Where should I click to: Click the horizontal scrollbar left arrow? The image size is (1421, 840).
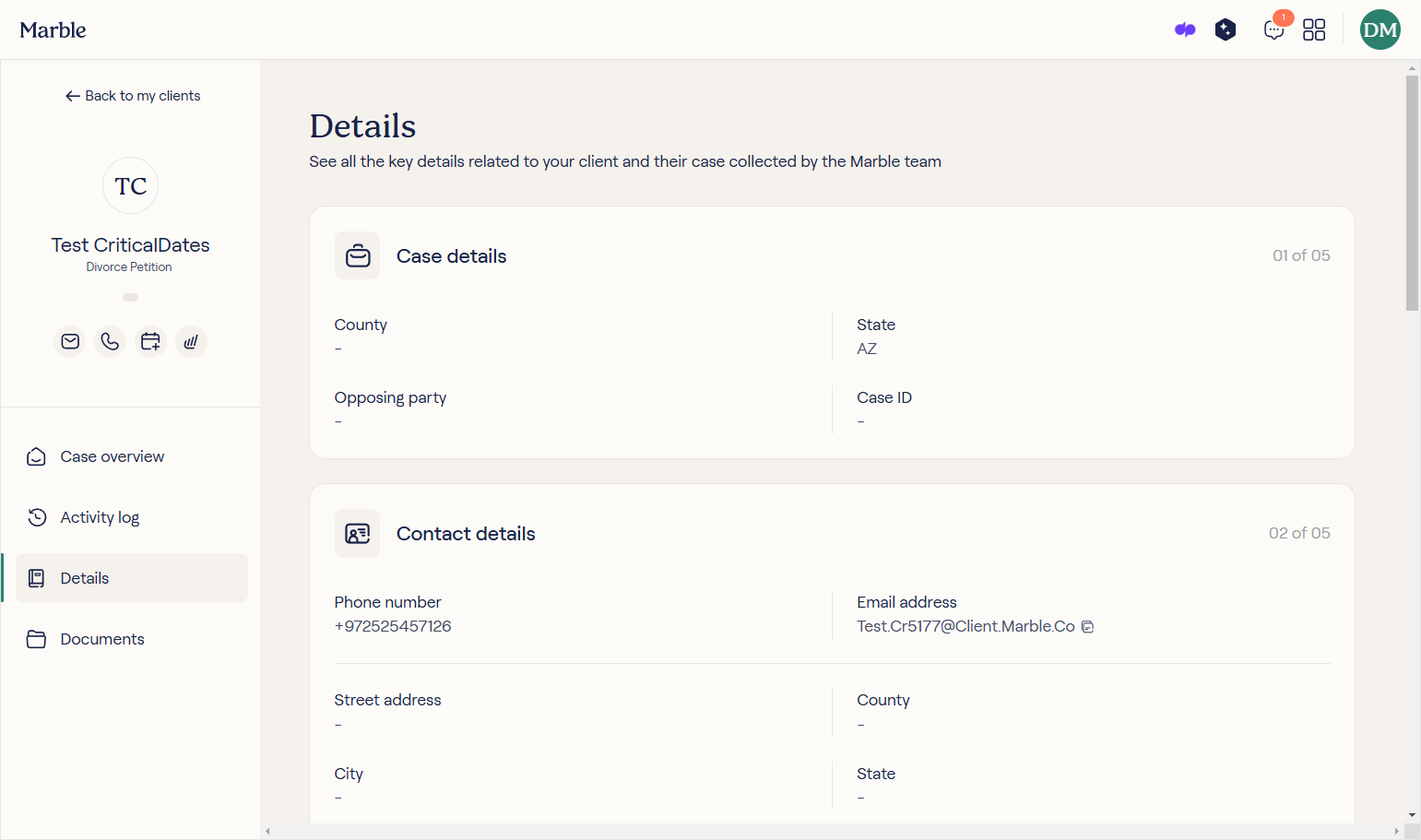pos(268,832)
